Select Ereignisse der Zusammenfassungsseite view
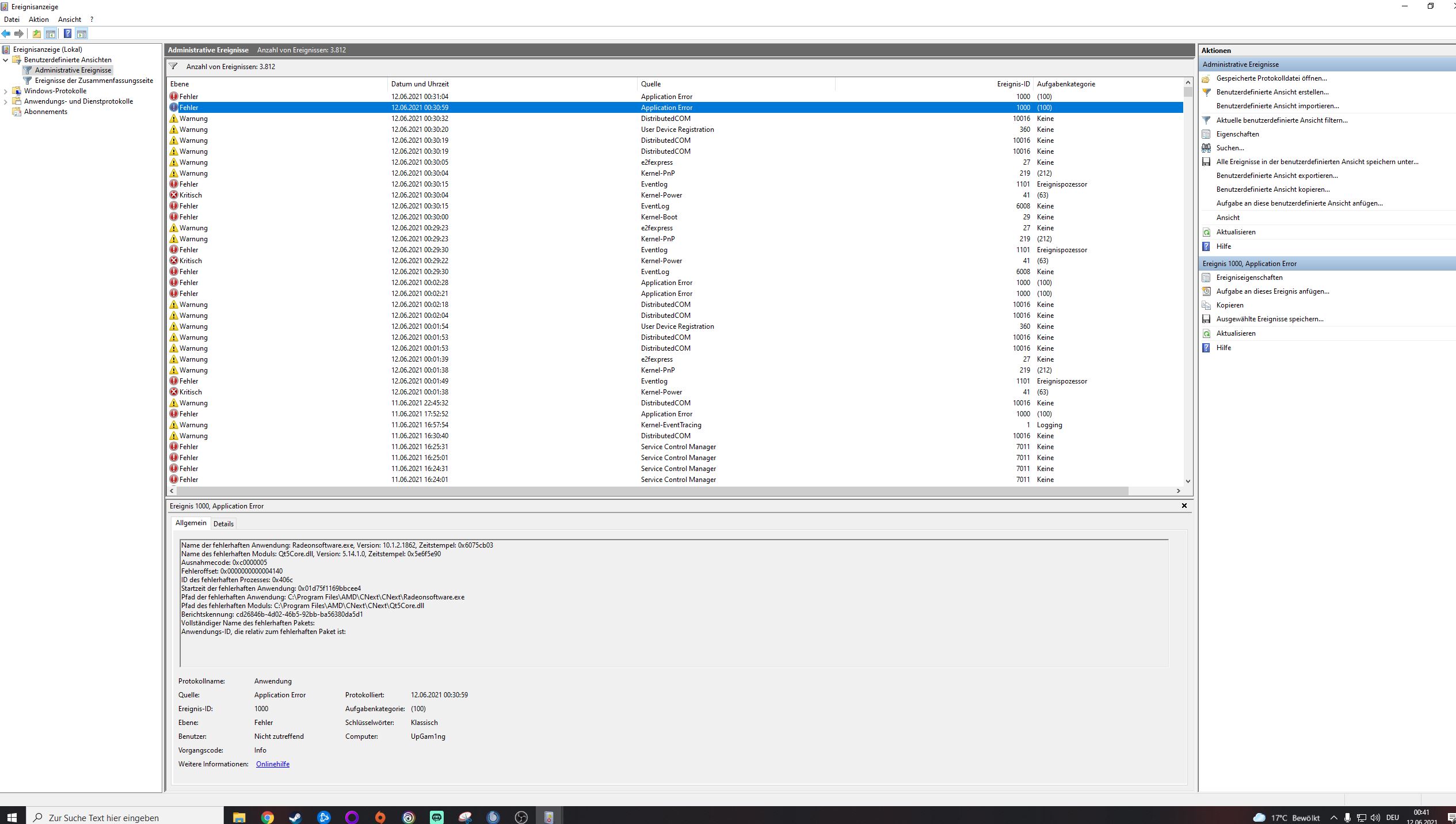The image size is (1456, 824). click(94, 81)
